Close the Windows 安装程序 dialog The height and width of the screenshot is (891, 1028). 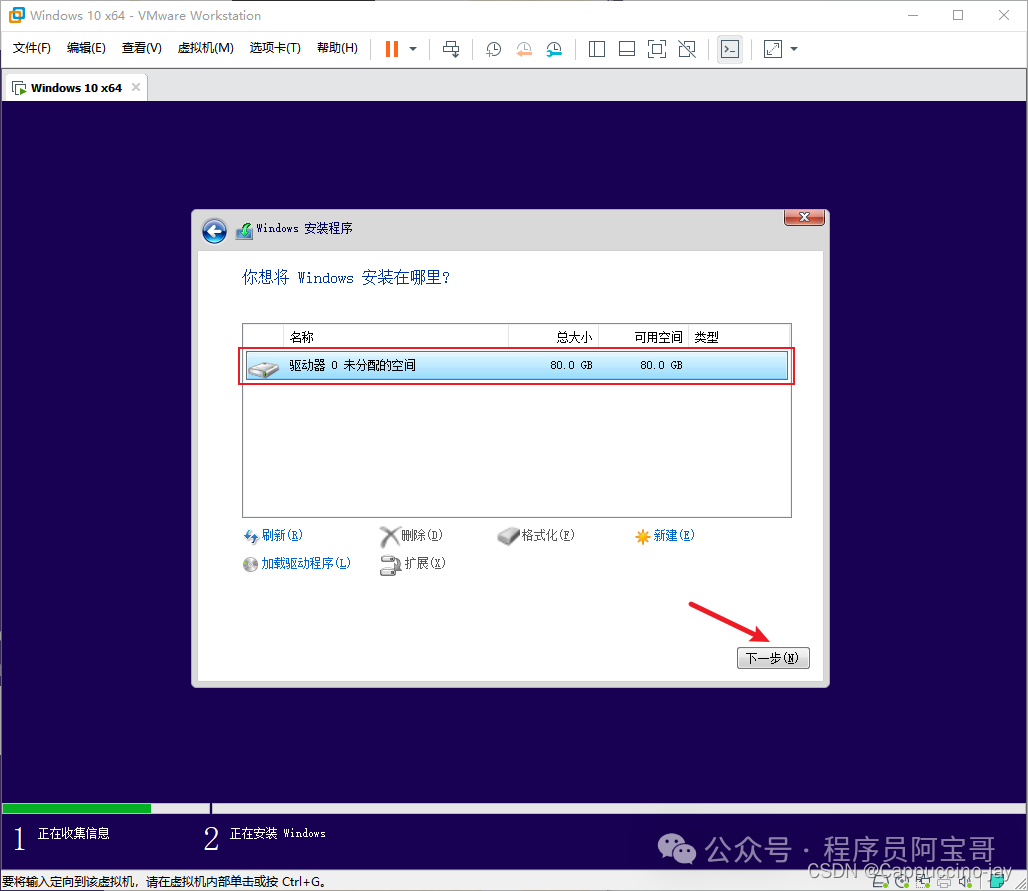[804, 217]
